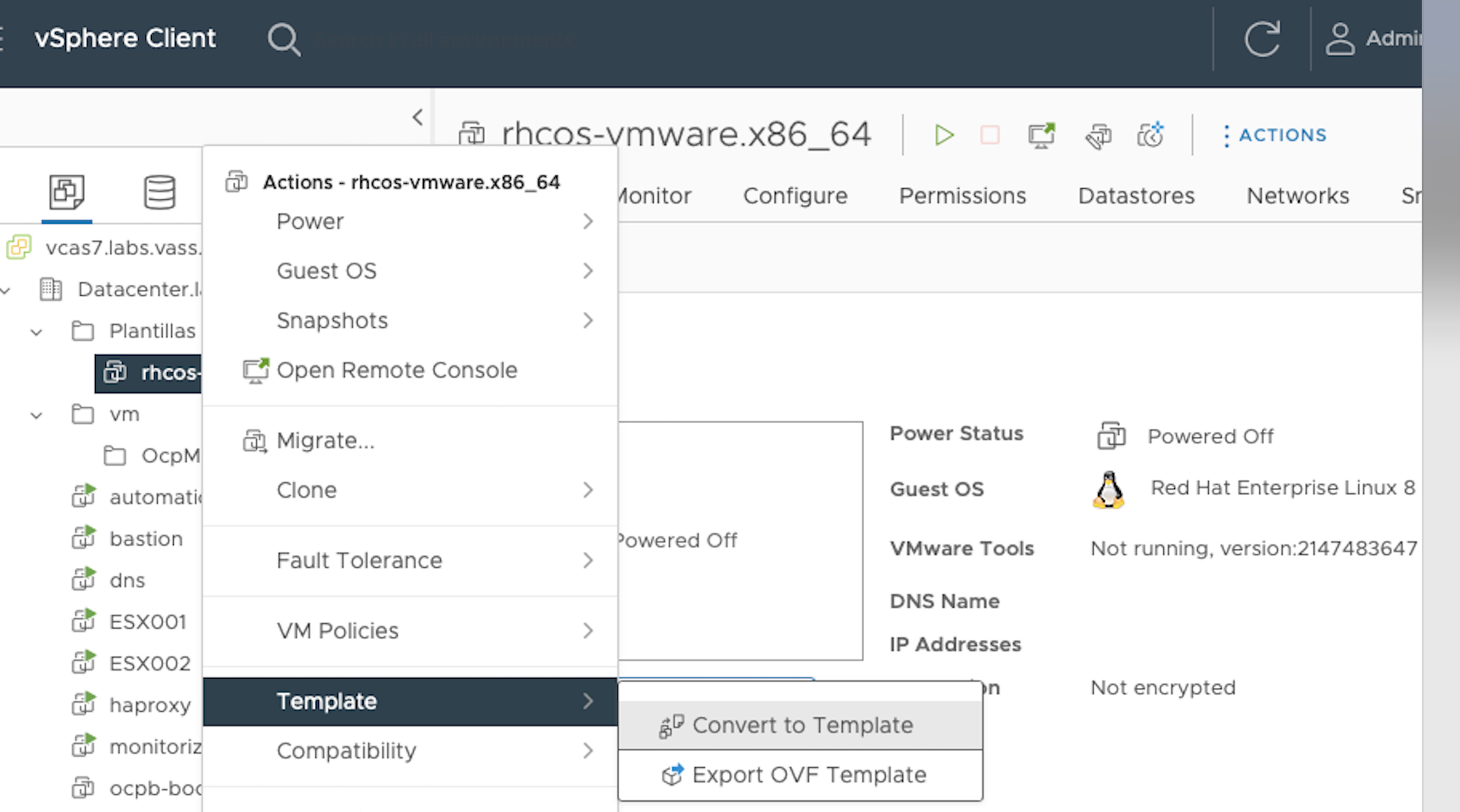The height and width of the screenshot is (812, 1460).
Task: Open the Clone submenu
Action: 410,490
